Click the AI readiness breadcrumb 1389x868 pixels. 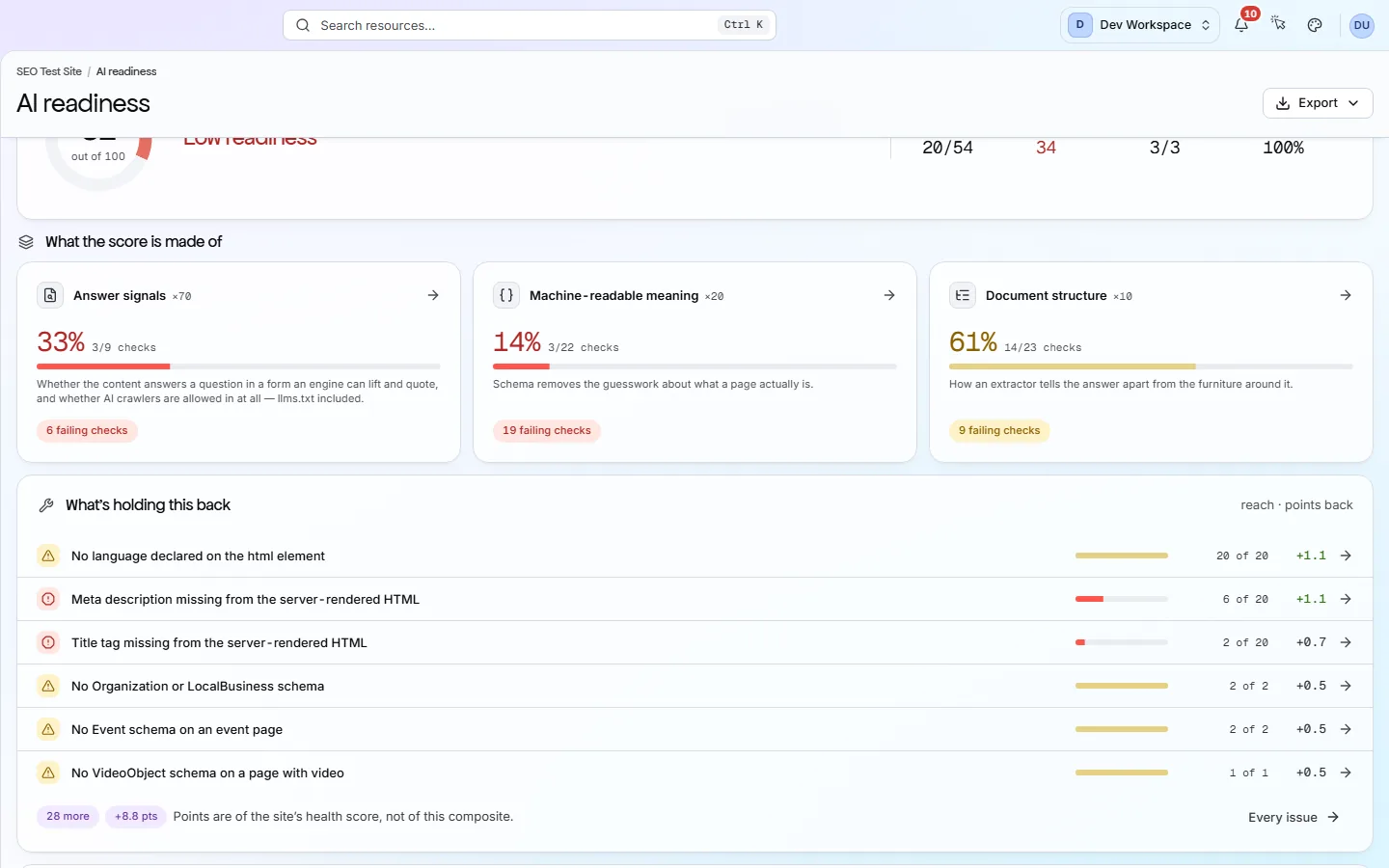pyautogui.click(x=126, y=71)
